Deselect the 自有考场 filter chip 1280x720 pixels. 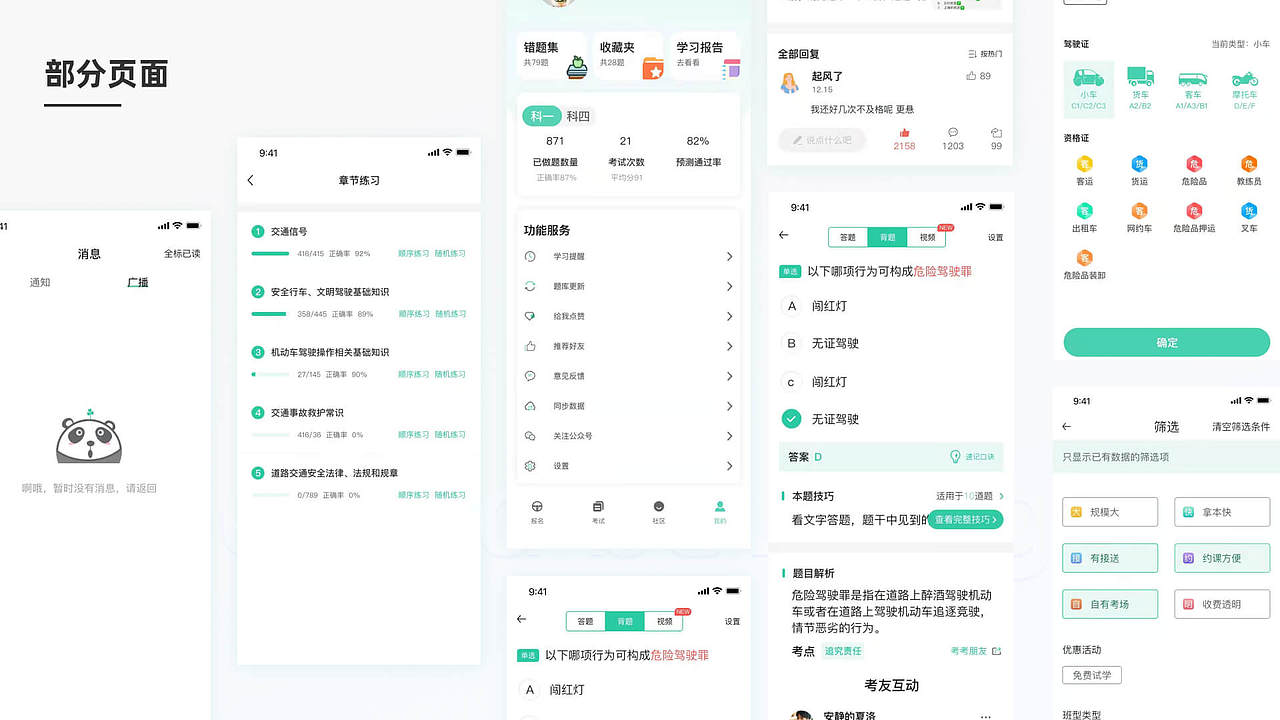1110,604
